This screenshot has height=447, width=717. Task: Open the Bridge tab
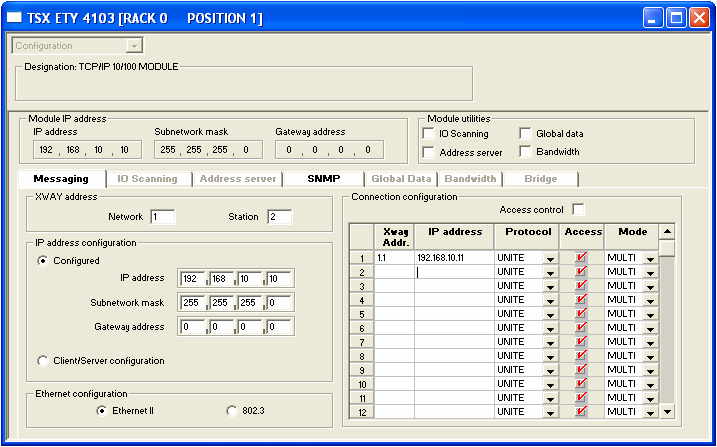pyautogui.click(x=541, y=179)
